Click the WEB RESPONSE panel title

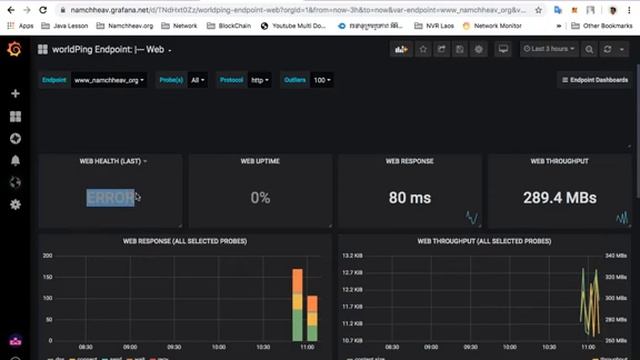coord(409,161)
